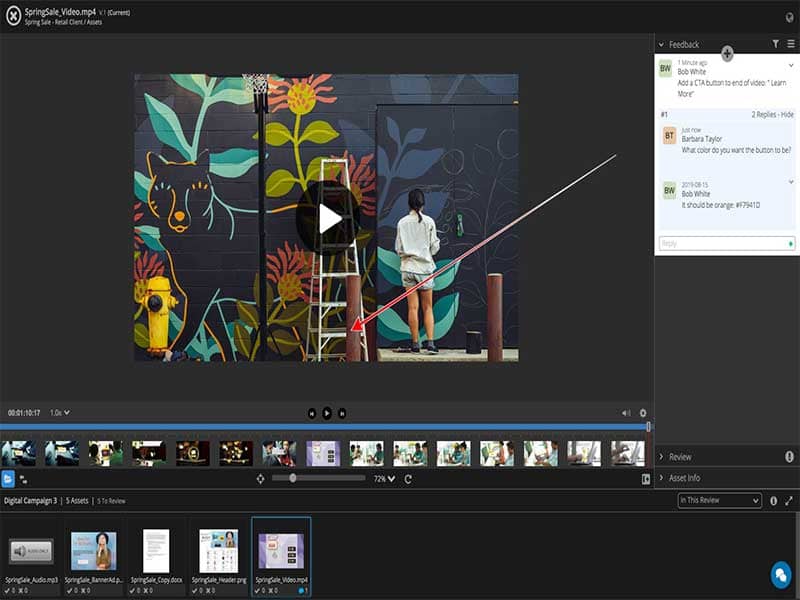Click the fit-to-screen crosshair icon
This screenshot has height=600, width=800.
(261, 479)
